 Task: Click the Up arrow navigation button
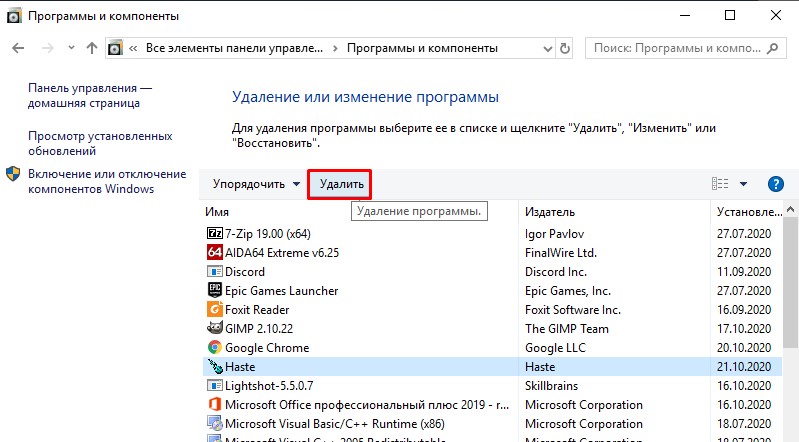point(92,48)
